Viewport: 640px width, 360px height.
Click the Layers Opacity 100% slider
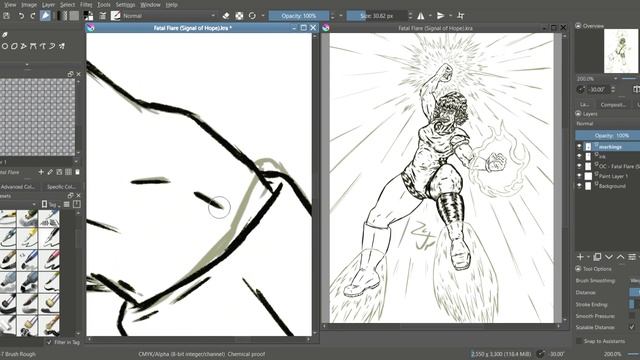(x=607, y=135)
